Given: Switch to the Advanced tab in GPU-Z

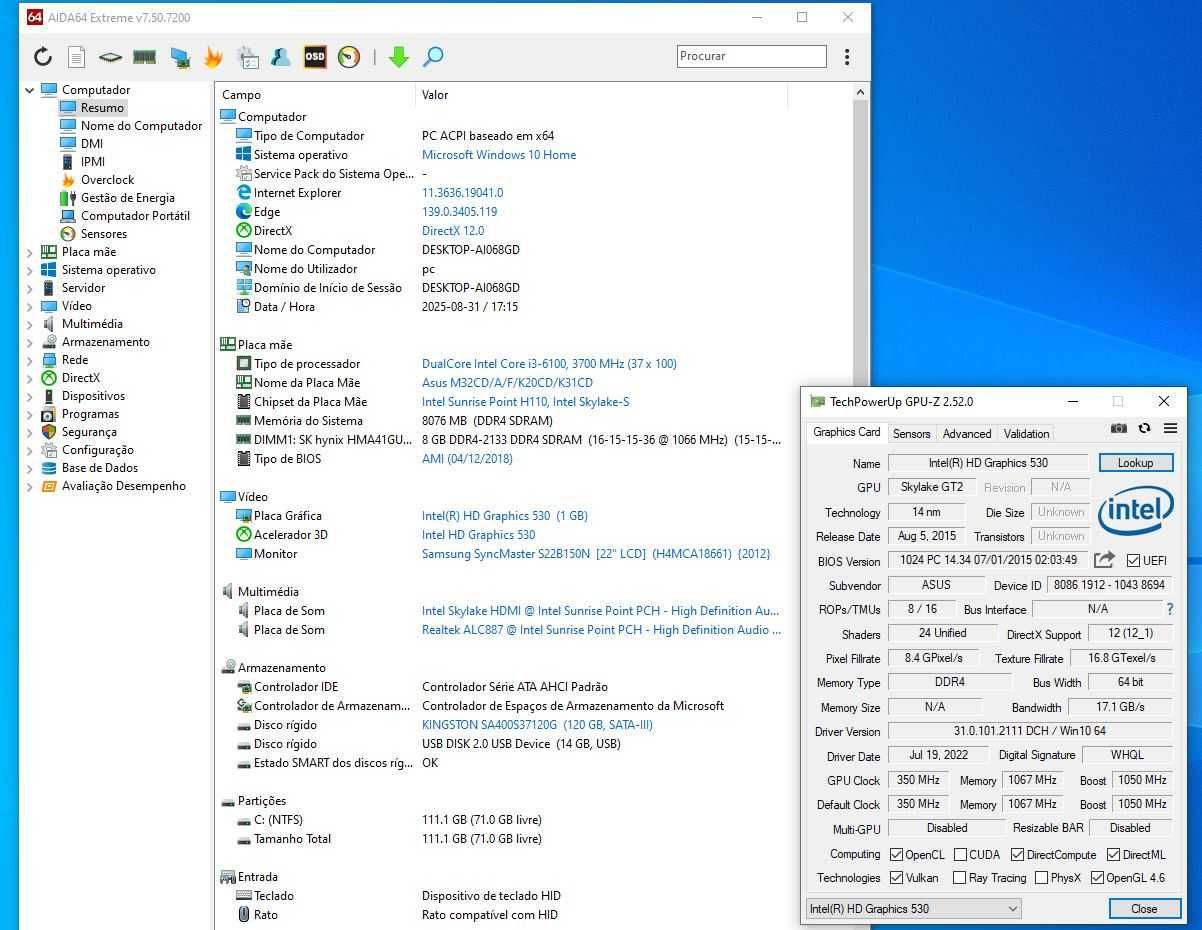Looking at the screenshot, I should 967,434.
